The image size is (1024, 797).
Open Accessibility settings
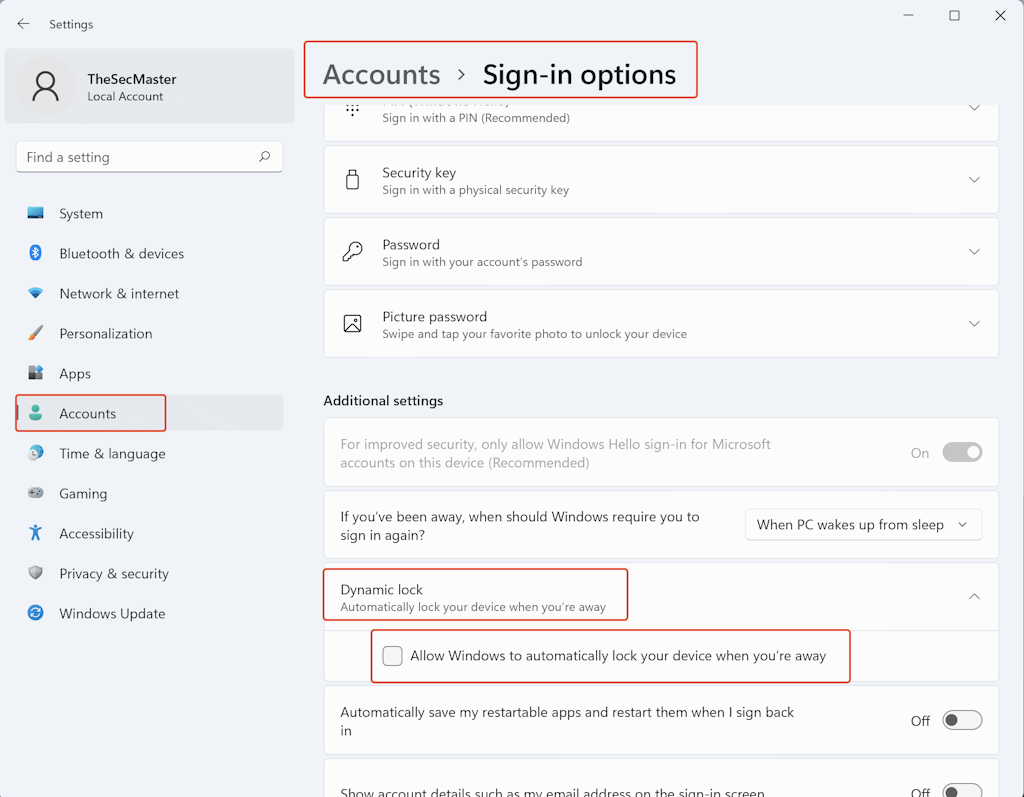tap(150, 533)
